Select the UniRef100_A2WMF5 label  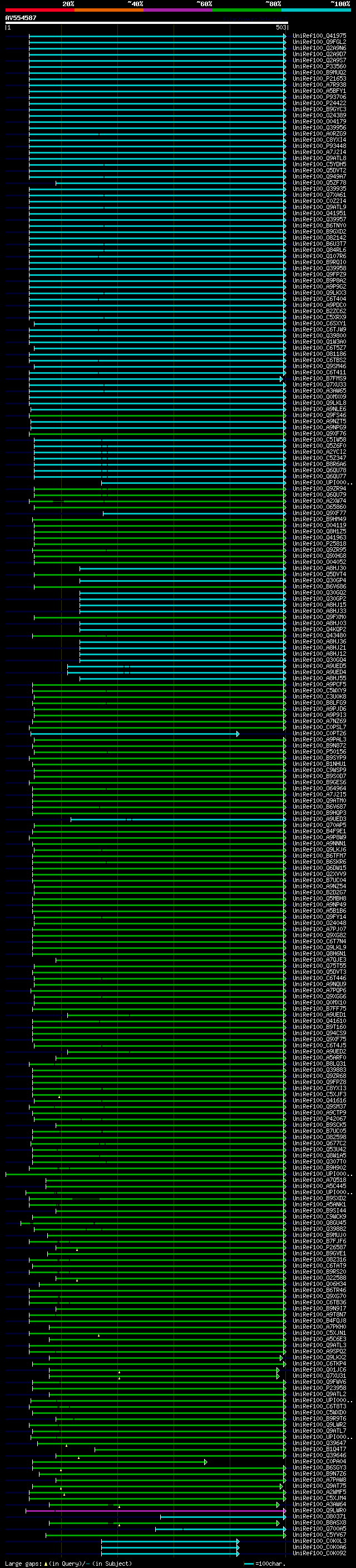coord(319,1491)
